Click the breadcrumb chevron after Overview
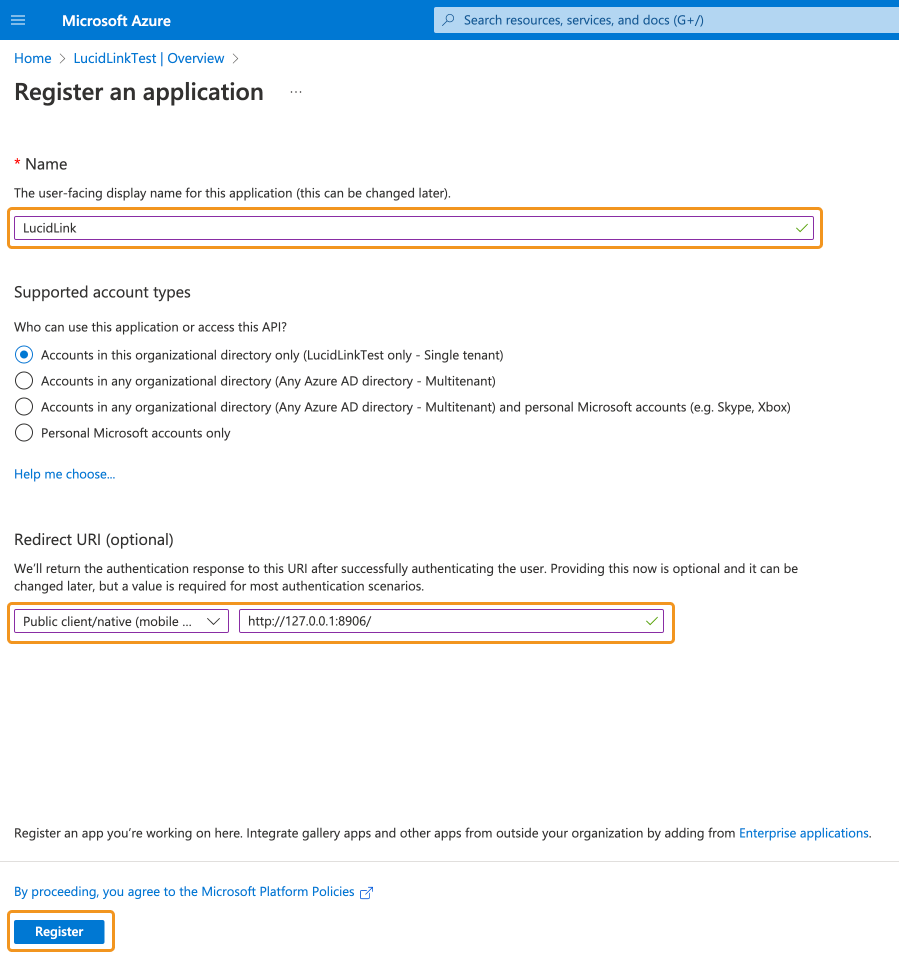 pyautogui.click(x=236, y=58)
